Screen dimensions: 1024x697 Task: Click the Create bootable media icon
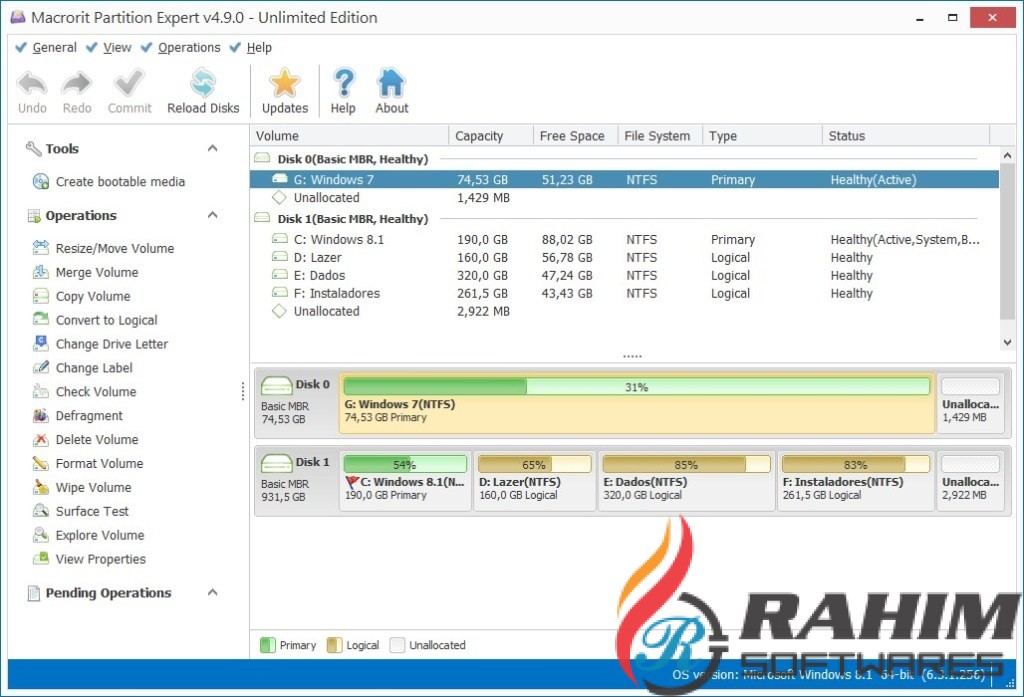click(40, 182)
